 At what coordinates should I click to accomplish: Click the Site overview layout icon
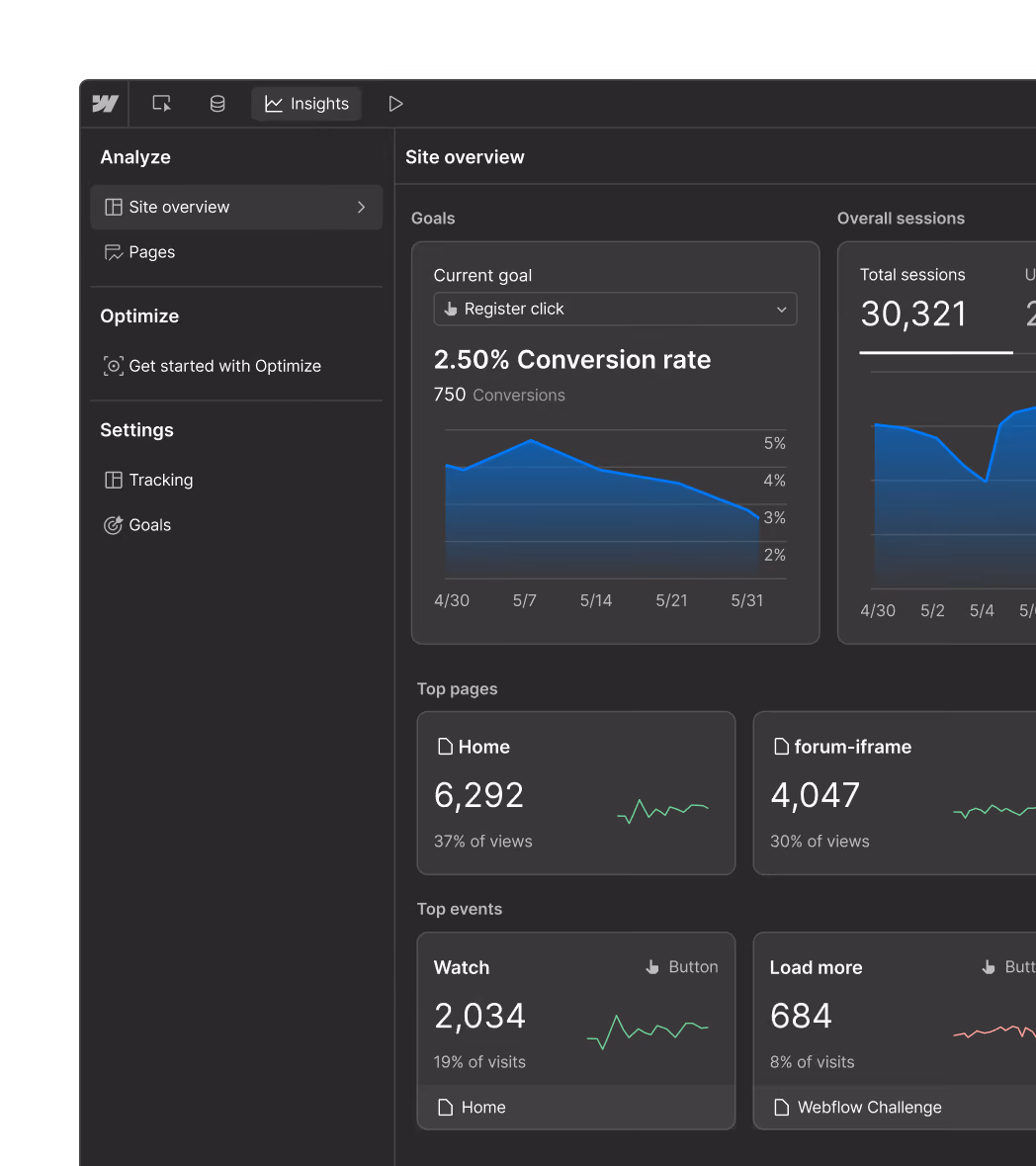pyautogui.click(x=113, y=207)
